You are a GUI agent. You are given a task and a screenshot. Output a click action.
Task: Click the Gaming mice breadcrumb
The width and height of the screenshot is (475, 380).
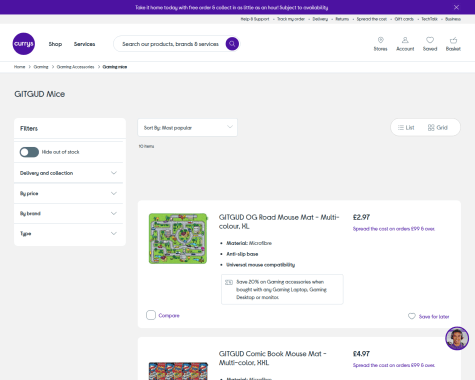(115, 67)
